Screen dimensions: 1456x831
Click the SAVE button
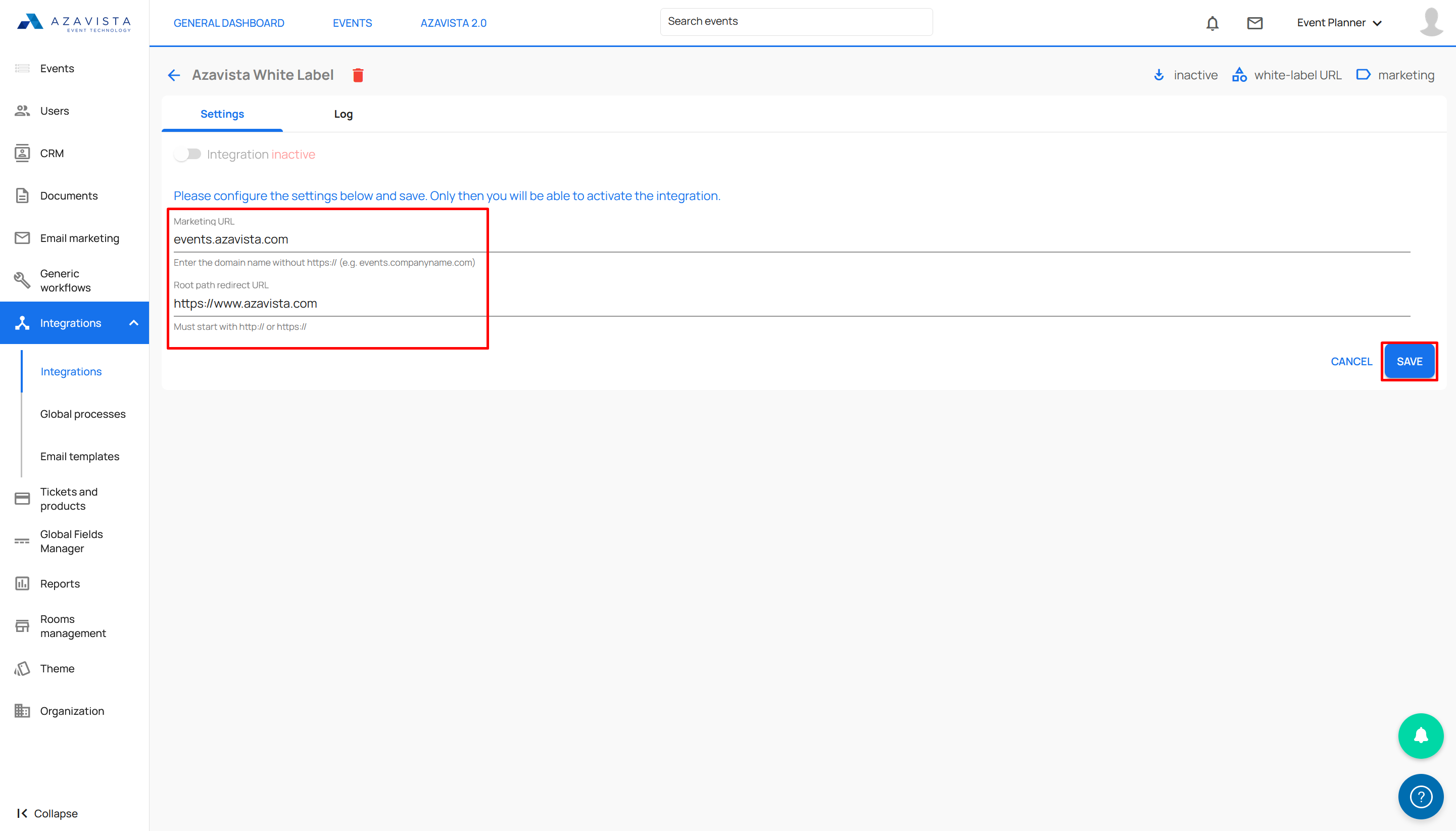[1409, 361]
